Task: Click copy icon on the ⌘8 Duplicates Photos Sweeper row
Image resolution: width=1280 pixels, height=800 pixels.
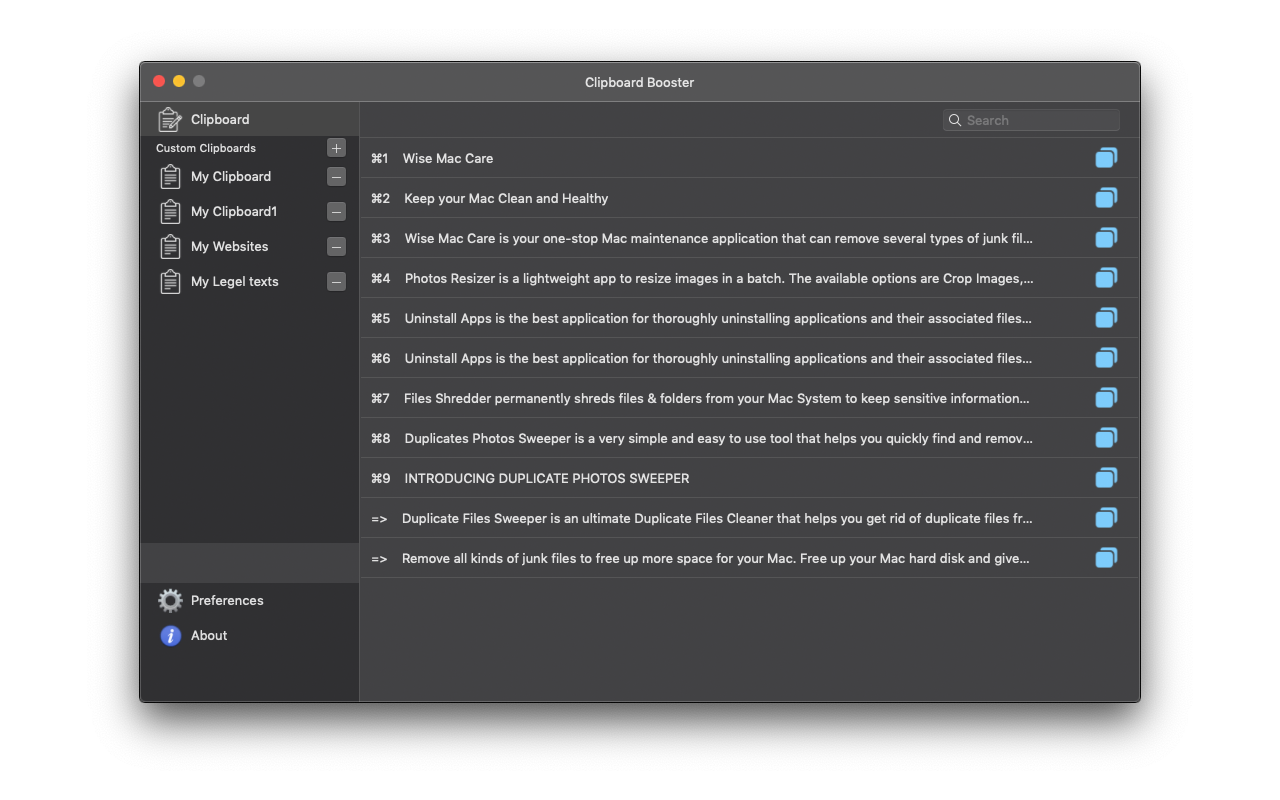Action: pyautogui.click(x=1106, y=438)
